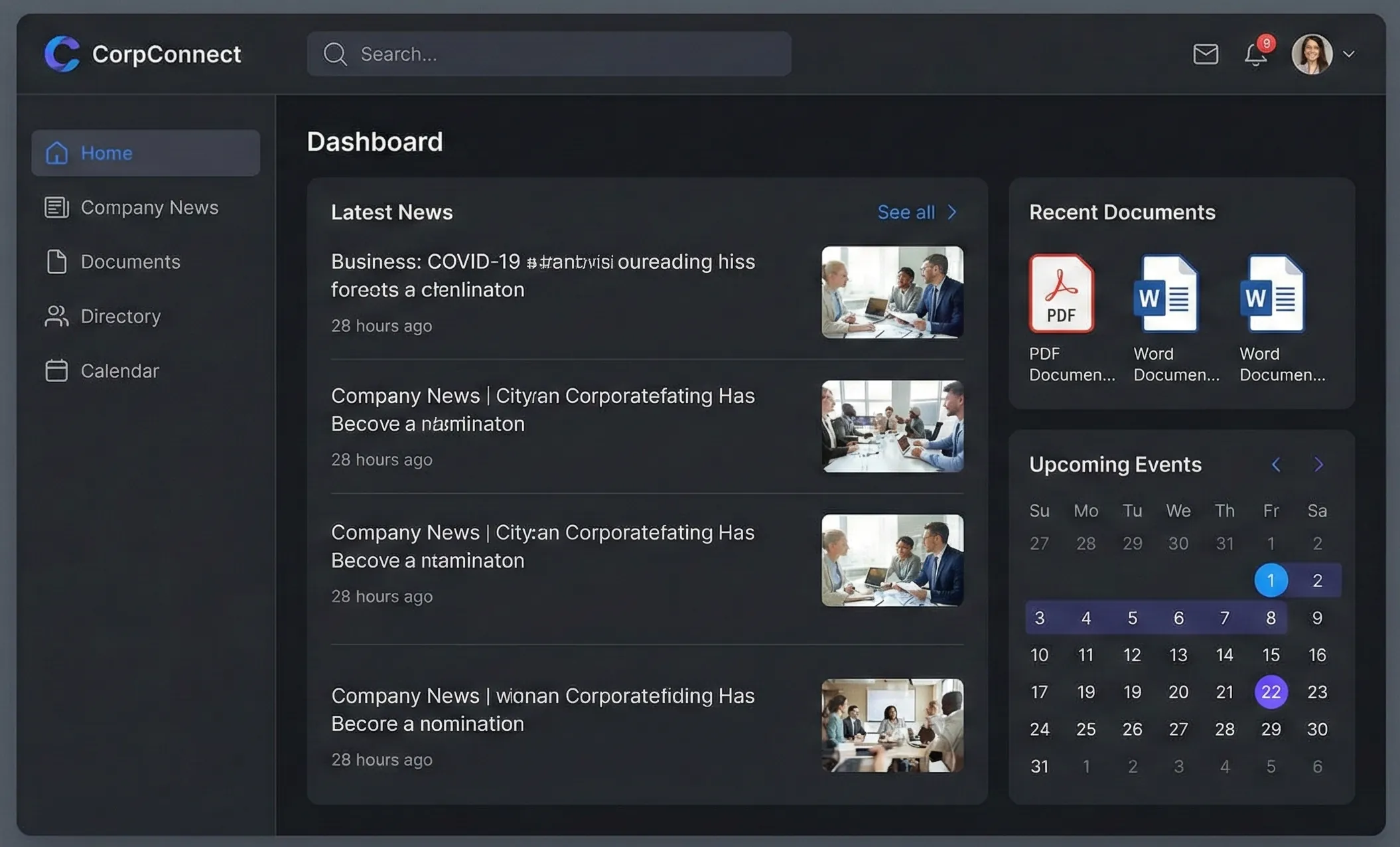Switch to the Home tab in sidebar

[106, 153]
